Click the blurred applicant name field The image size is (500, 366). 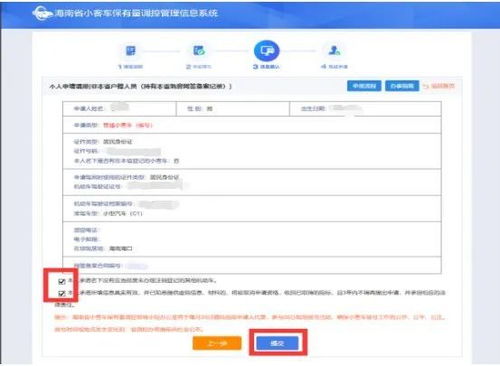coord(120,107)
